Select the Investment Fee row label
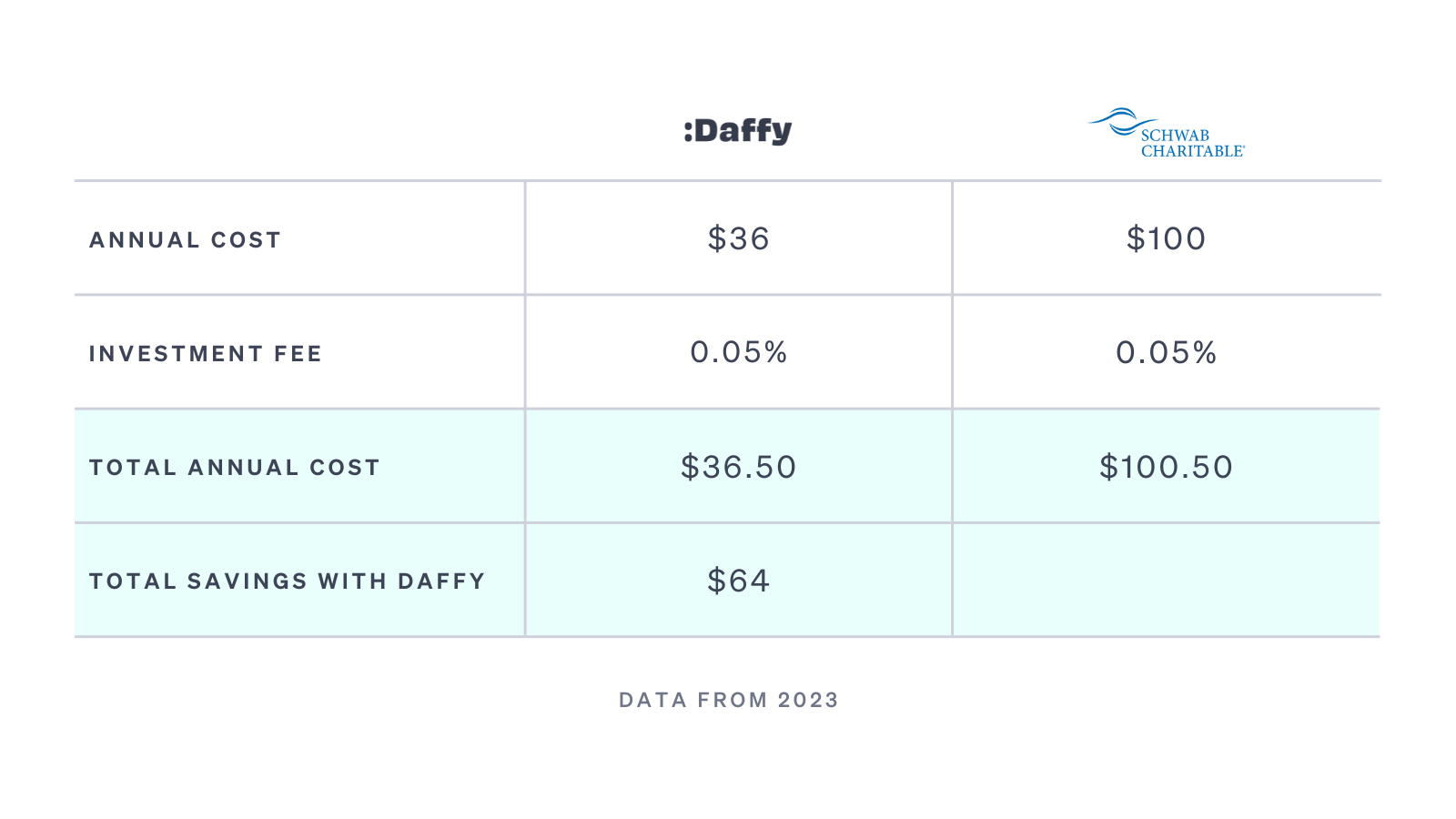Image resolution: width=1456 pixels, height=819 pixels. (x=206, y=353)
